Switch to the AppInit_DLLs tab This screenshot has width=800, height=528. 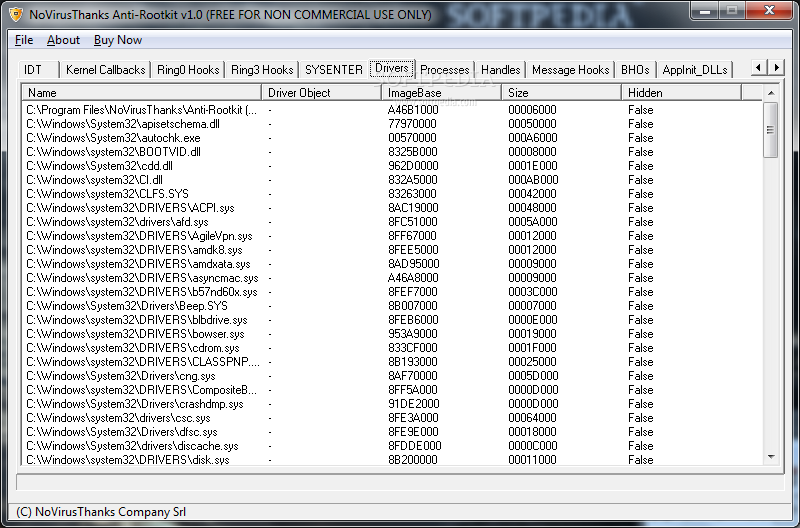click(695, 70)
